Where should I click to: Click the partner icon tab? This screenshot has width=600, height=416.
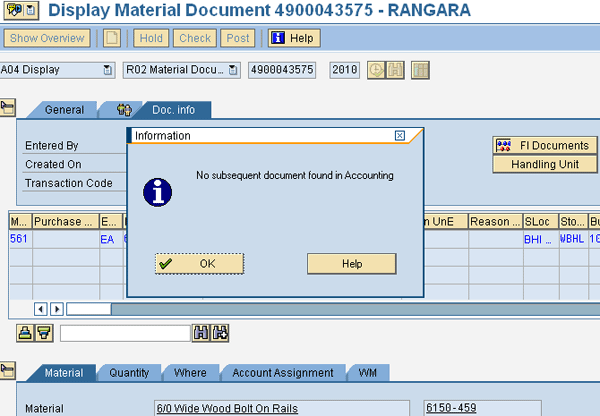124,110
